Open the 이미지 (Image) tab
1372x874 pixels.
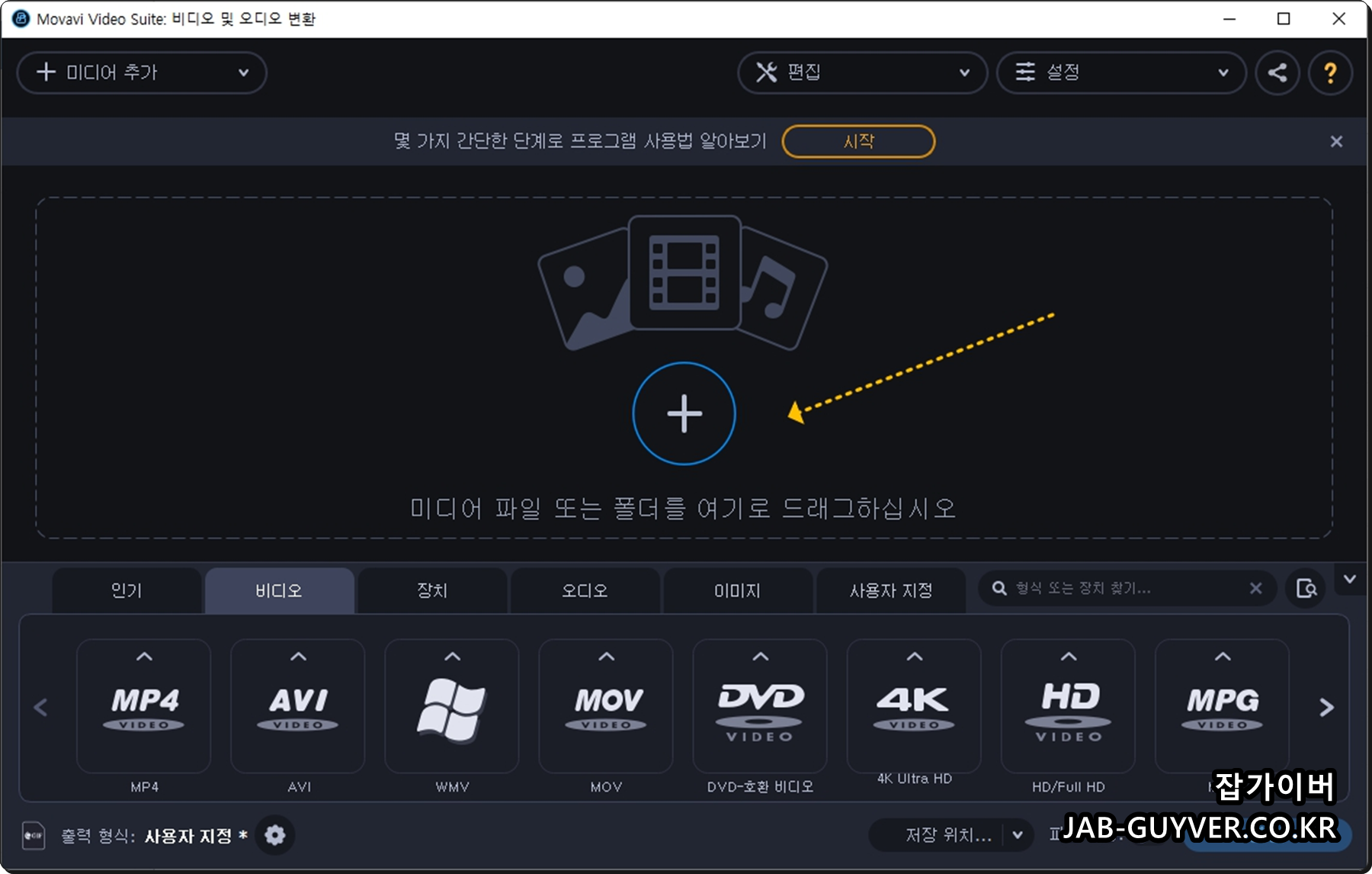pyautogui.click(x=737, y=590)
